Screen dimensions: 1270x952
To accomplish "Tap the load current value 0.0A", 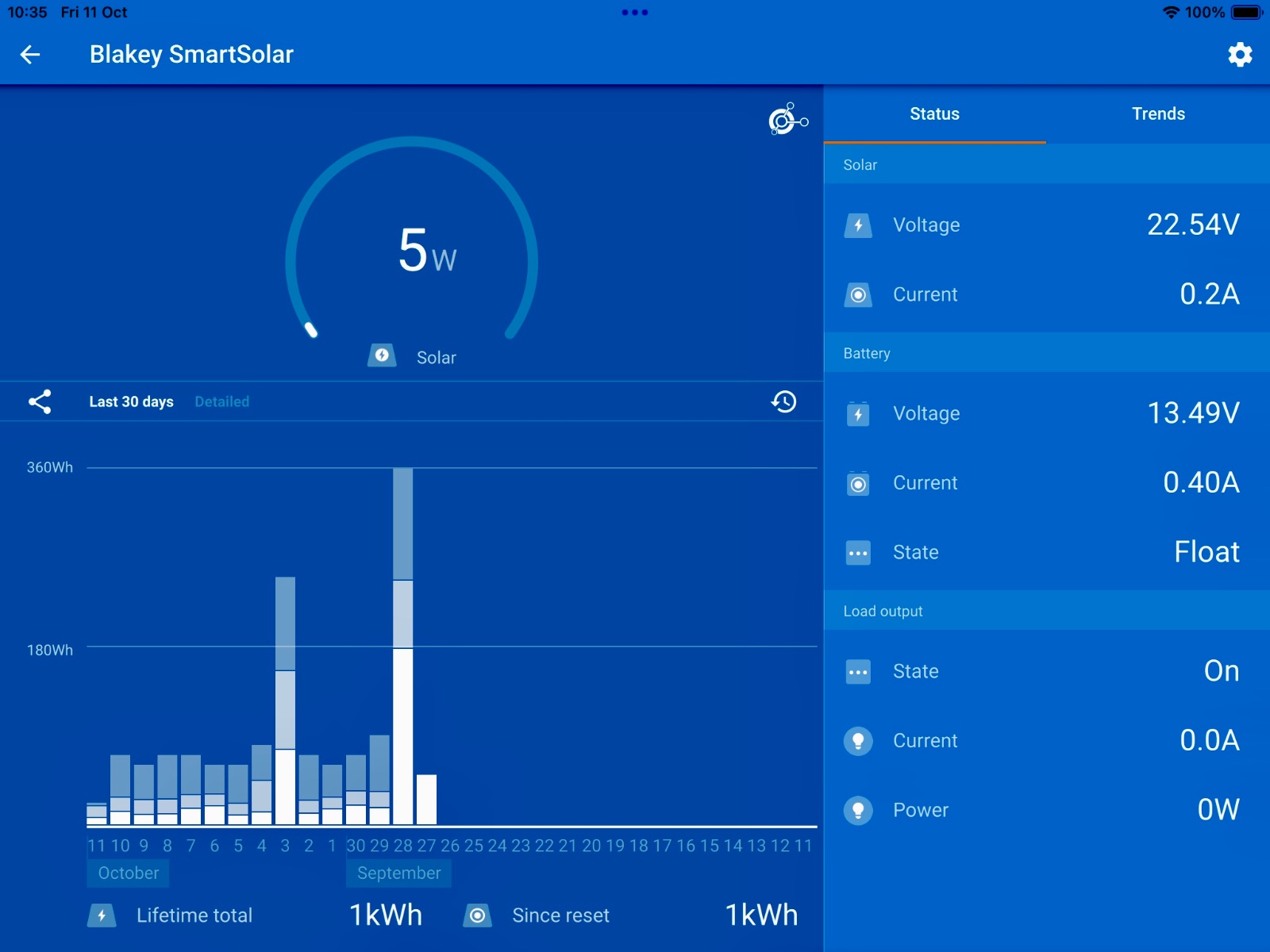I will [1210, 740].
